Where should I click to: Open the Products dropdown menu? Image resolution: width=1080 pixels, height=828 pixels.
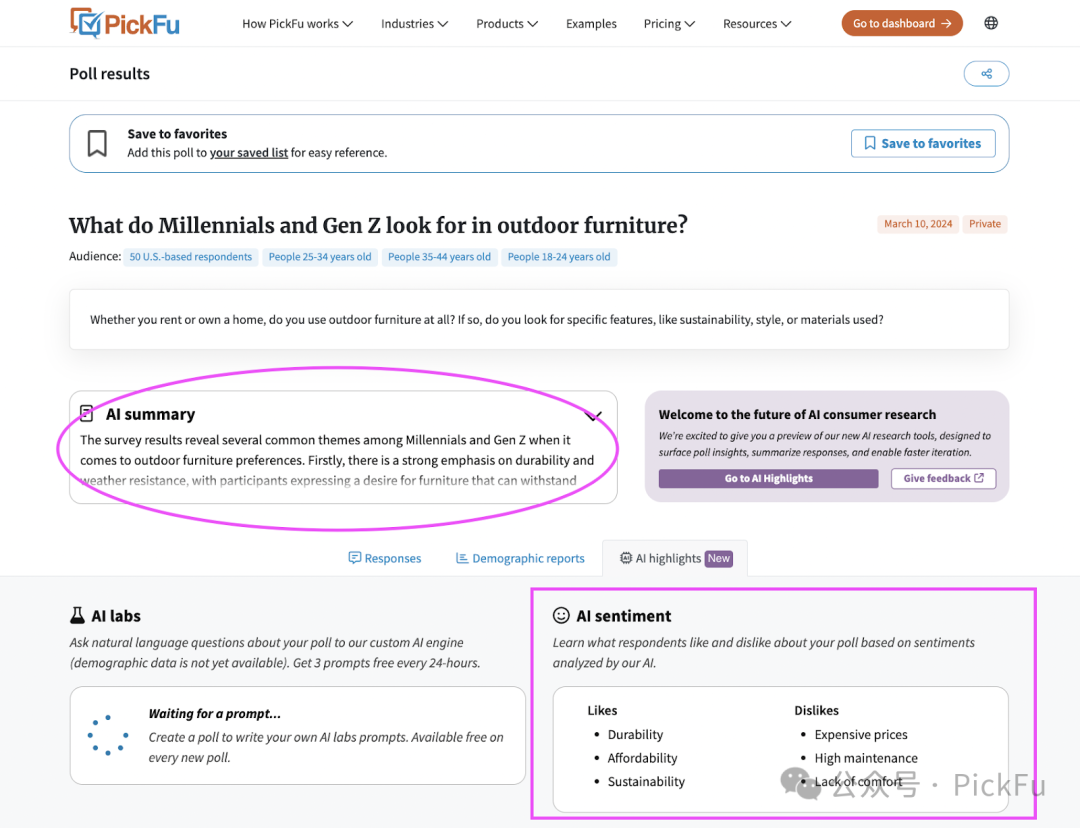tap(507, 24)
